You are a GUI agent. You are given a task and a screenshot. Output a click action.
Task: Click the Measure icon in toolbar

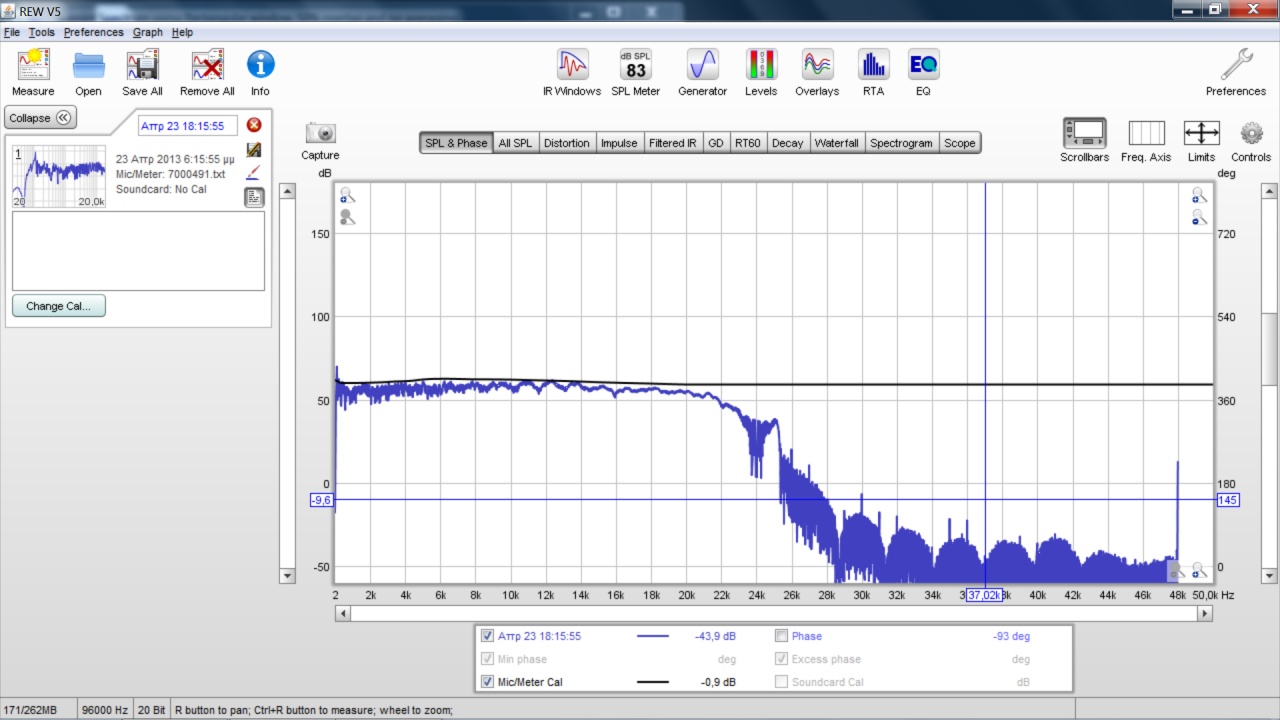33,66
